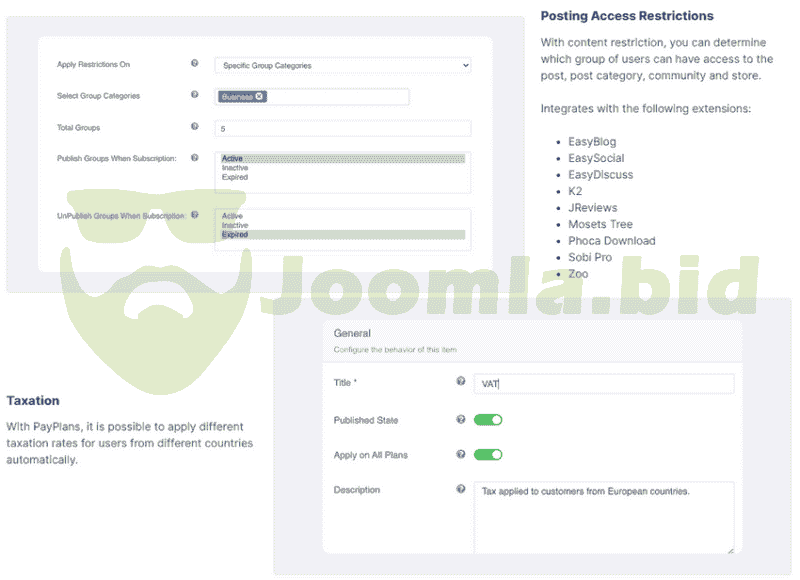Choose Active in UnPublish Groups list
The image size is (800, 580).
[x=232, y=216]
